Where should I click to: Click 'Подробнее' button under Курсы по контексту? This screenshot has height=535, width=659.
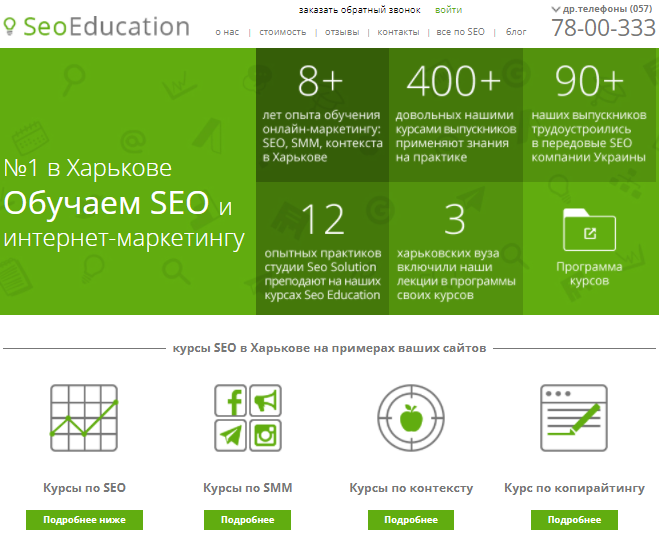tap(411, 520)
